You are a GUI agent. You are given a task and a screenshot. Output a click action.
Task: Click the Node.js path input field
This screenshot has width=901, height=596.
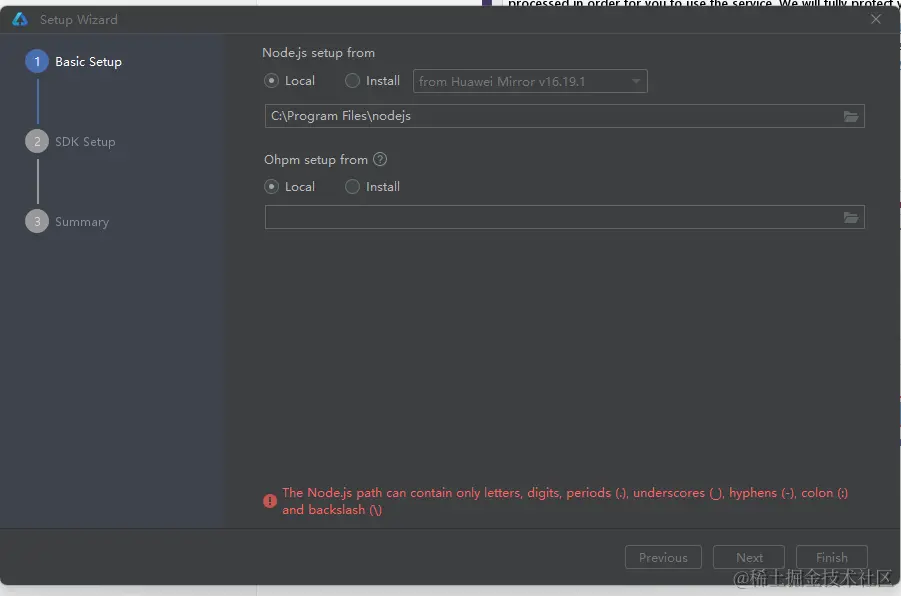click(x=564, y=116)
